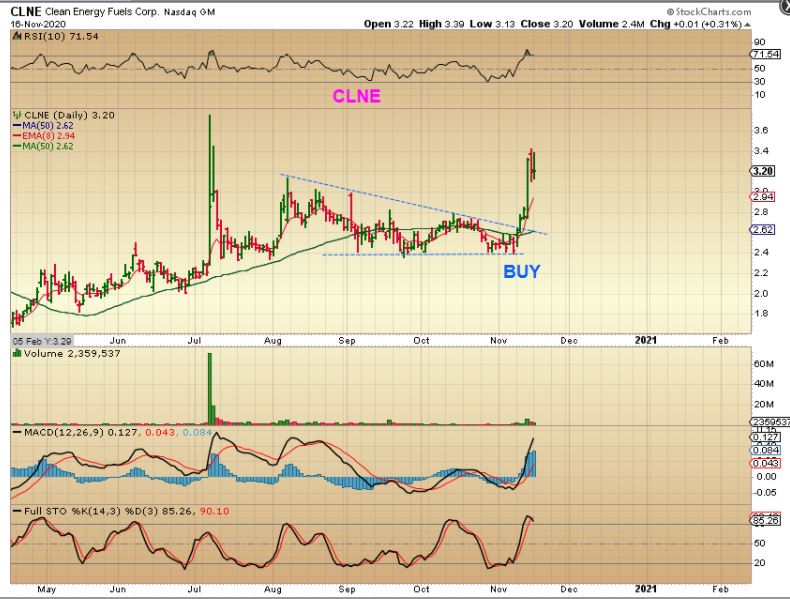The height and width of the screenshot is (599, 790).
Task: Click the 'Volume 2.4M' header value
Action: 611,24
